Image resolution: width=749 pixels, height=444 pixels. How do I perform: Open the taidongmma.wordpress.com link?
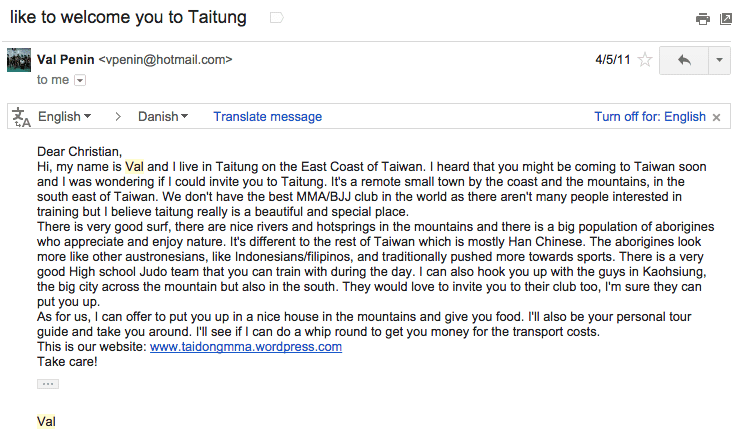coord(246,347)
